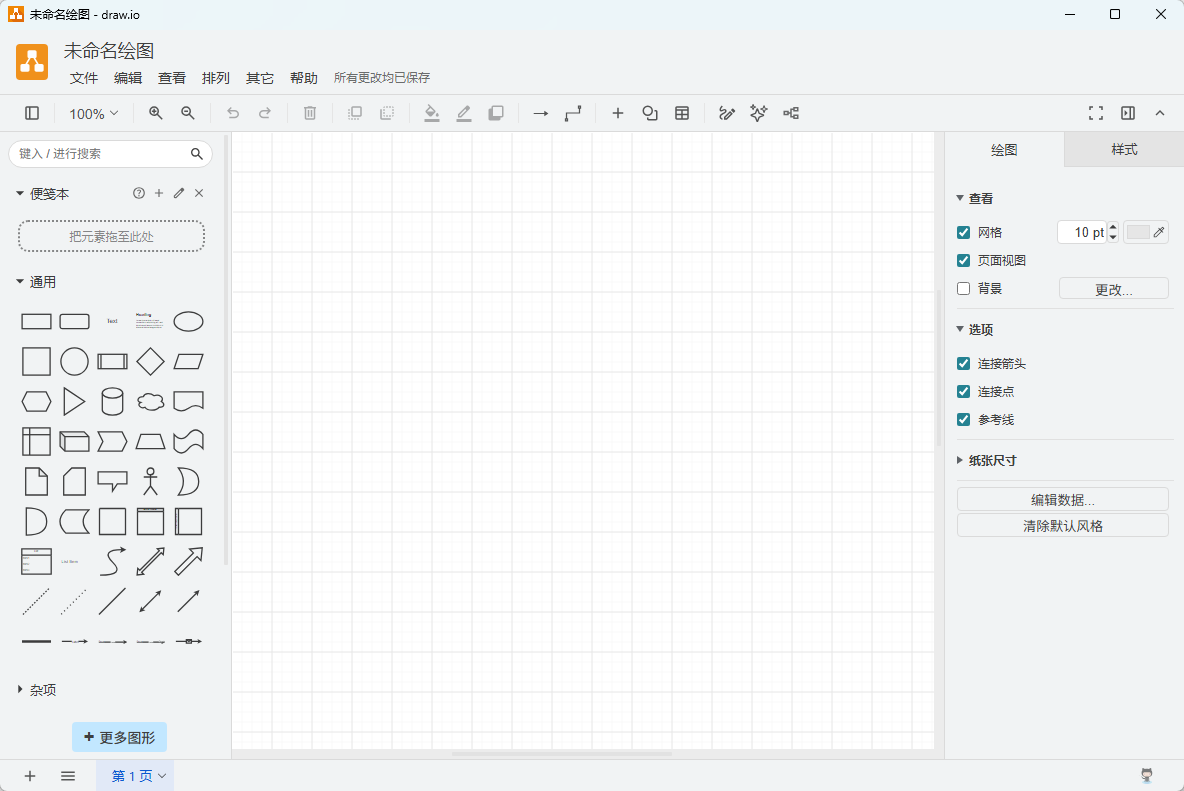
Task: Open the 查看 menu in menu bar
Action: [171, 78]
